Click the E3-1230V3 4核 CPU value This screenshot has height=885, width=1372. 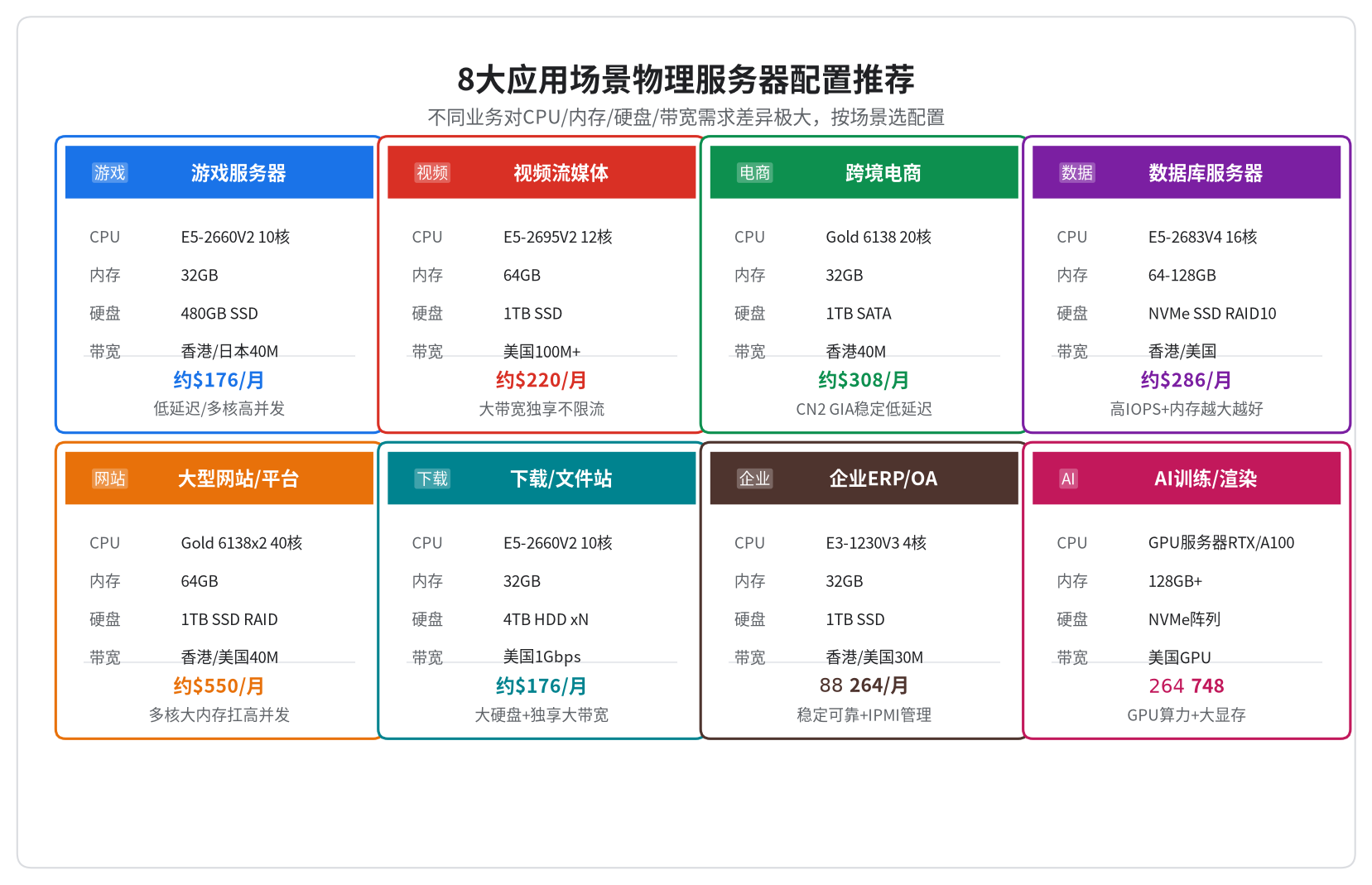tap(876, 543)
